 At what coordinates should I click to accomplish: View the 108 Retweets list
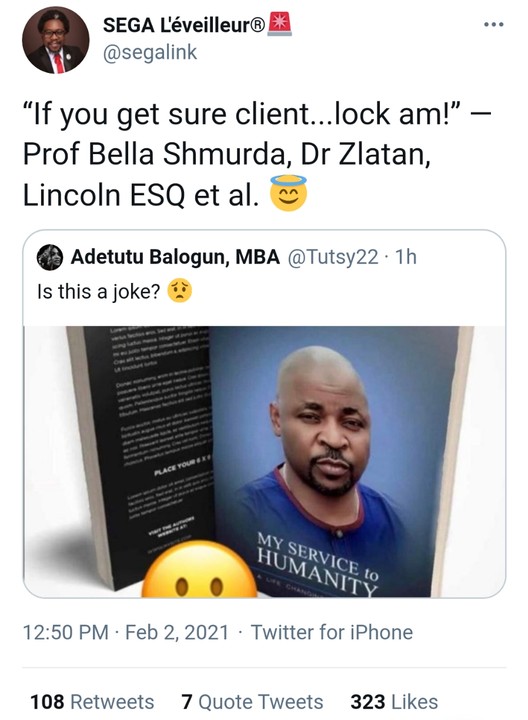pyautogui.click(x=92, y=702)
